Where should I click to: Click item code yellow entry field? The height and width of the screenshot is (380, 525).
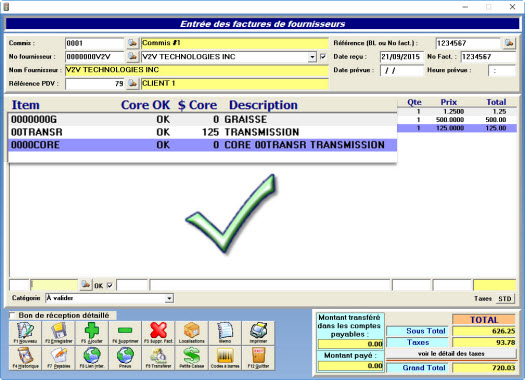[x=54, y=285]
